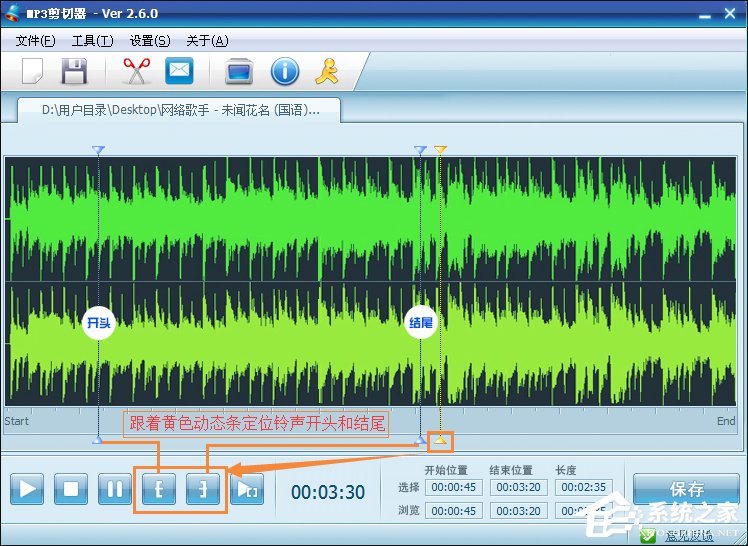Click the new blank file icon
Image resolution: width=748 pixels, height=546 pixels.
[33, 71]
